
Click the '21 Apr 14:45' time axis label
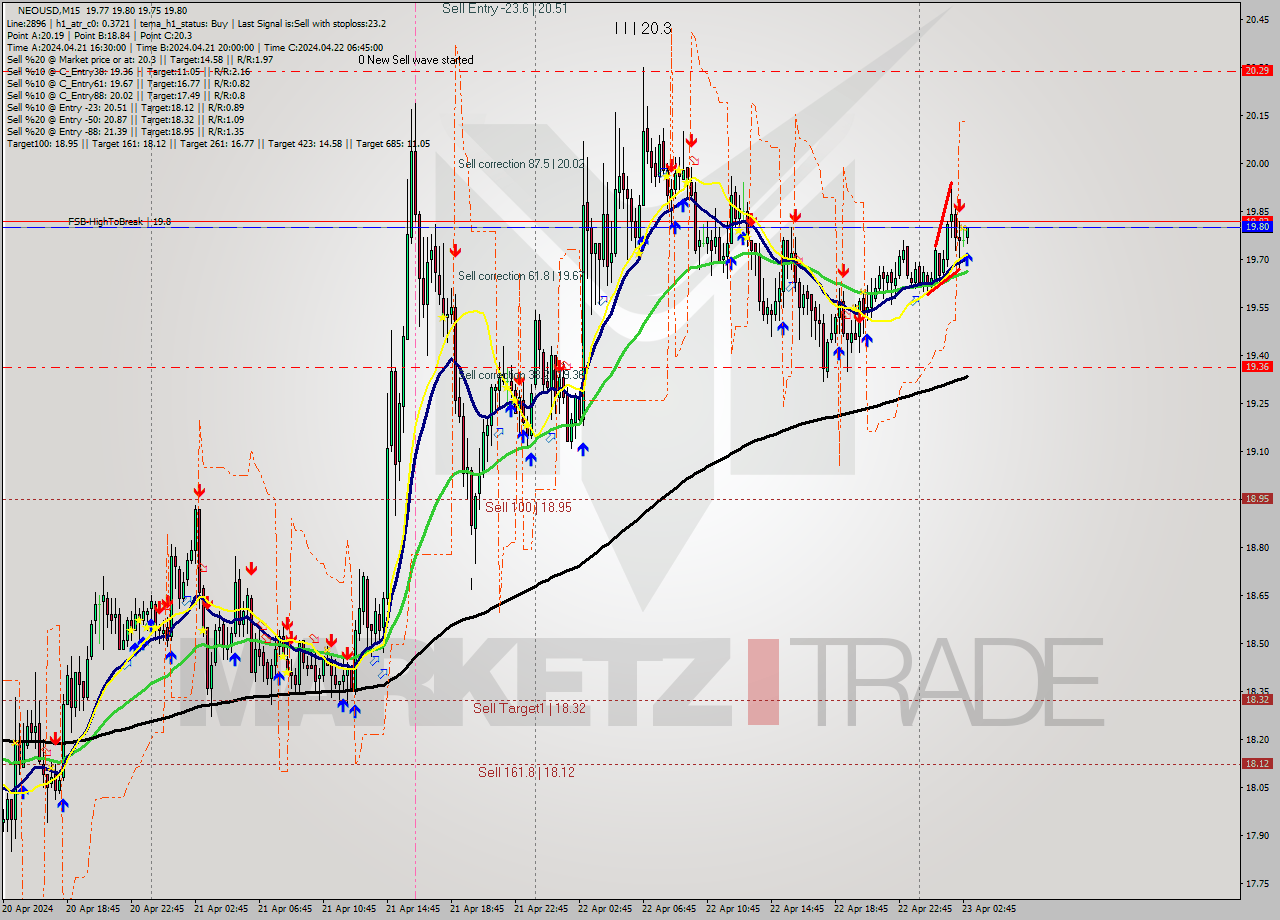click(x=413, y=909)
